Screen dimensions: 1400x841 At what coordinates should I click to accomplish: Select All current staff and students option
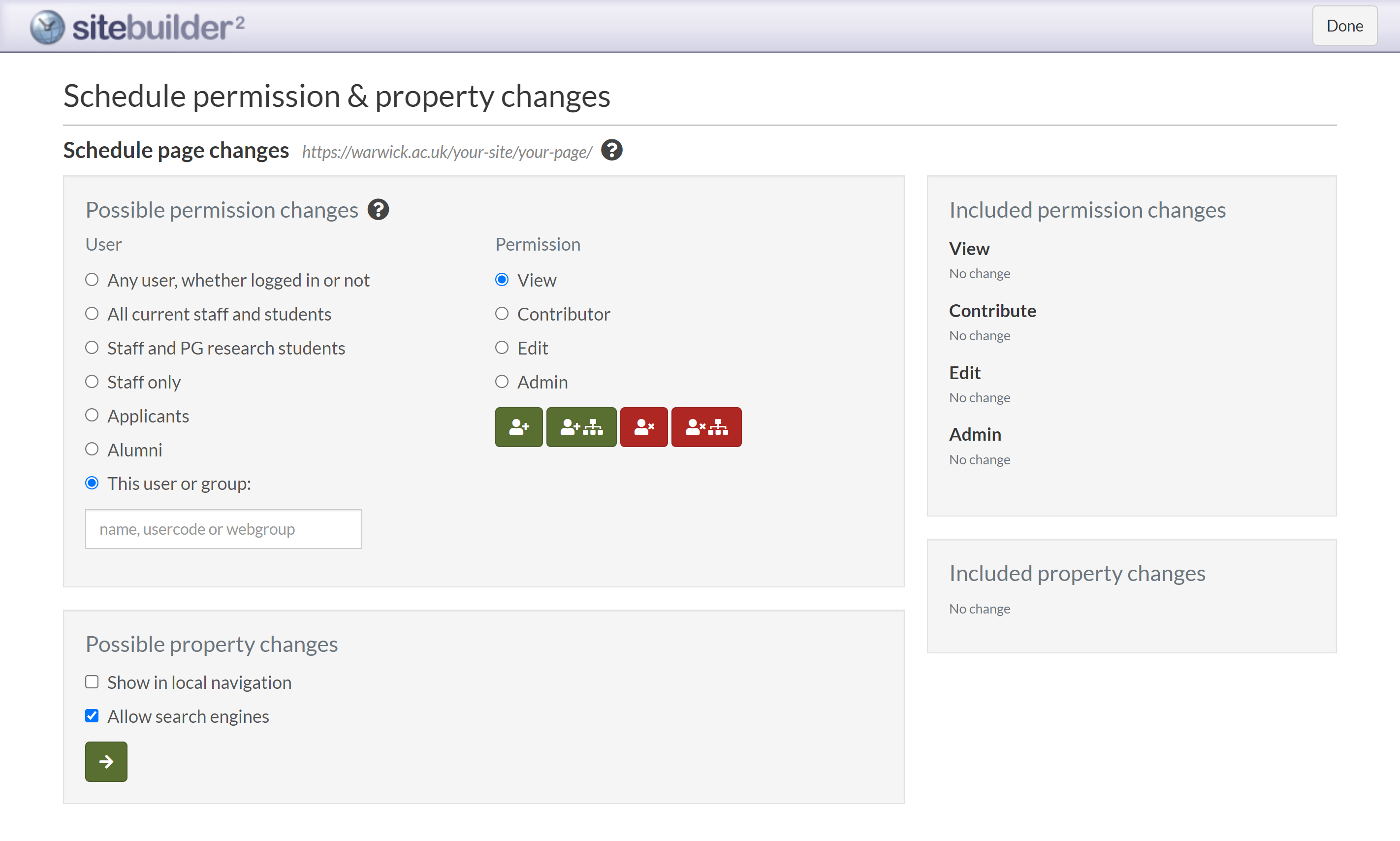point(92,313)
